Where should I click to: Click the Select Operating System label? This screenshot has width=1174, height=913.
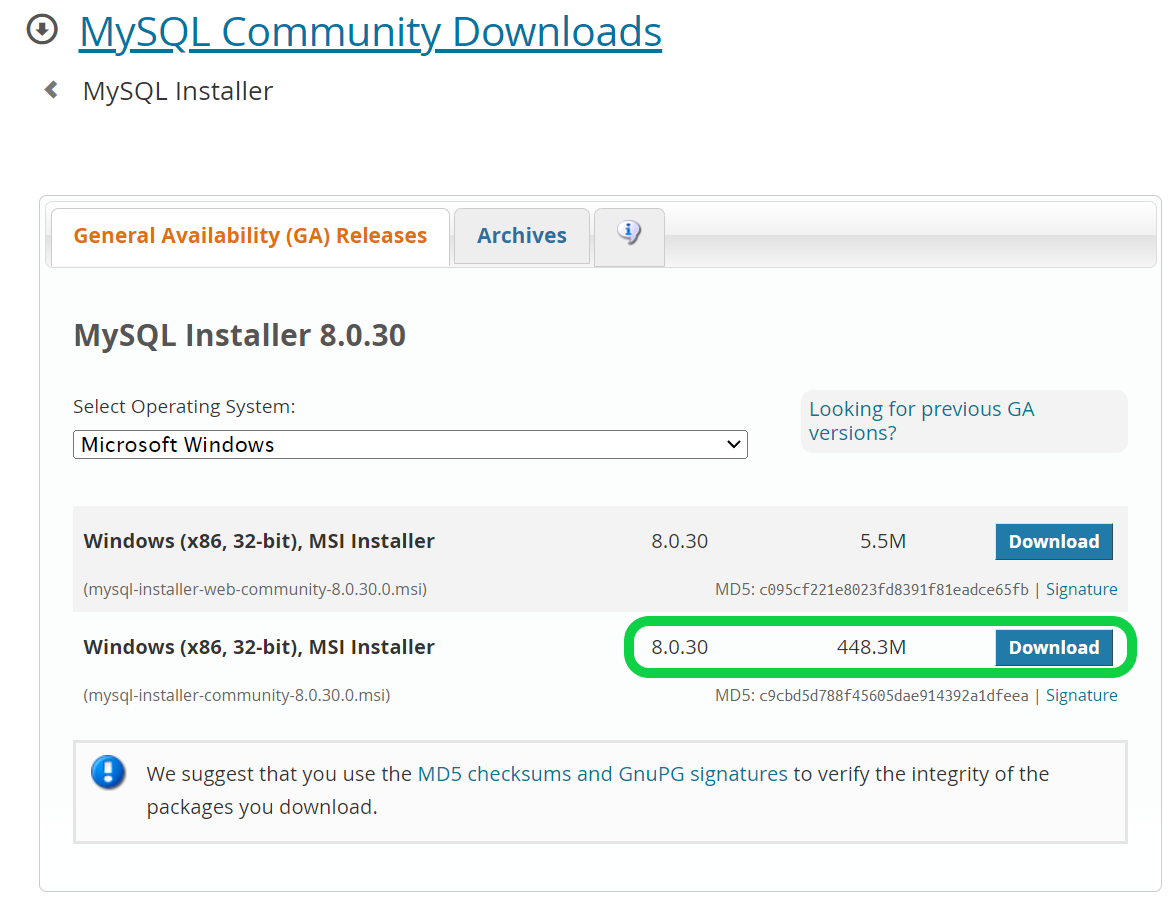tap(184, 407)
